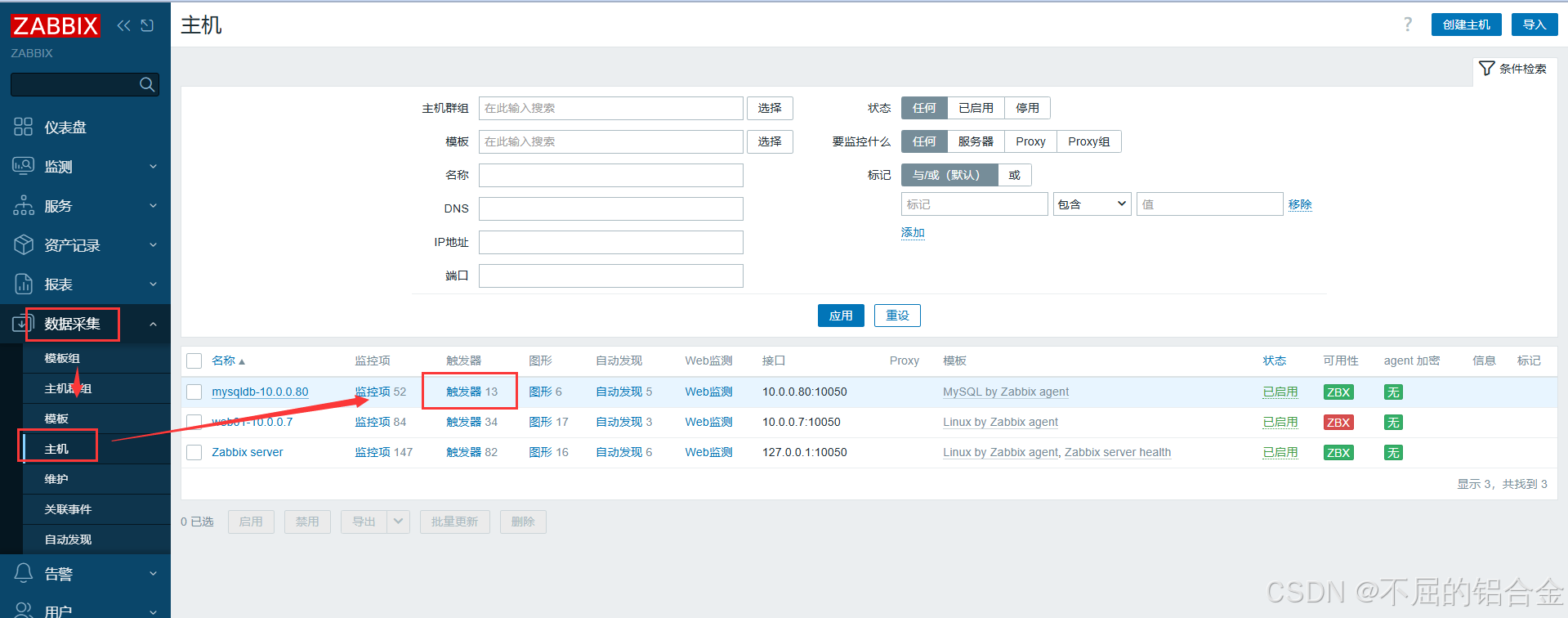The height and width of the screenshot is (618, 1568).
Task: Set 要监控什么 filter to 服务器
Action: (976, 141)
